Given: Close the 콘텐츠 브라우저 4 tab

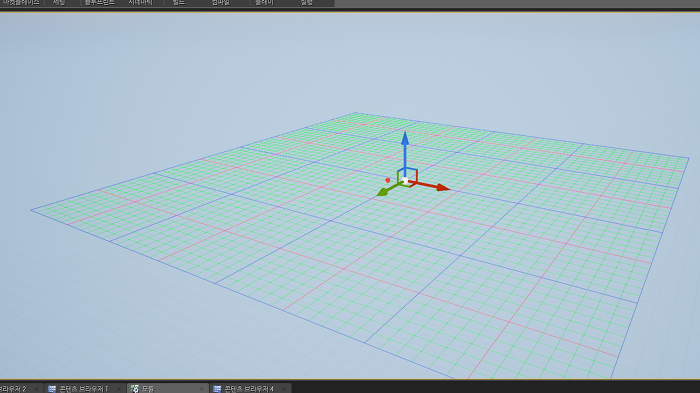Looking at the screenshot, I should 284,389.
